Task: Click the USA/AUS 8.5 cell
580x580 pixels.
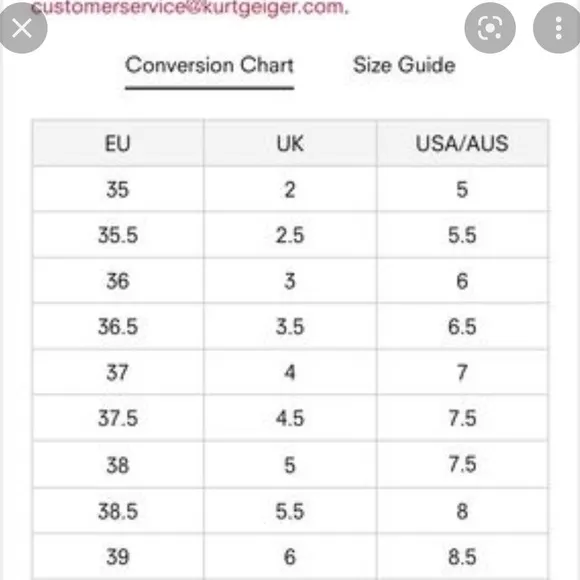Action: click(462, 557)
